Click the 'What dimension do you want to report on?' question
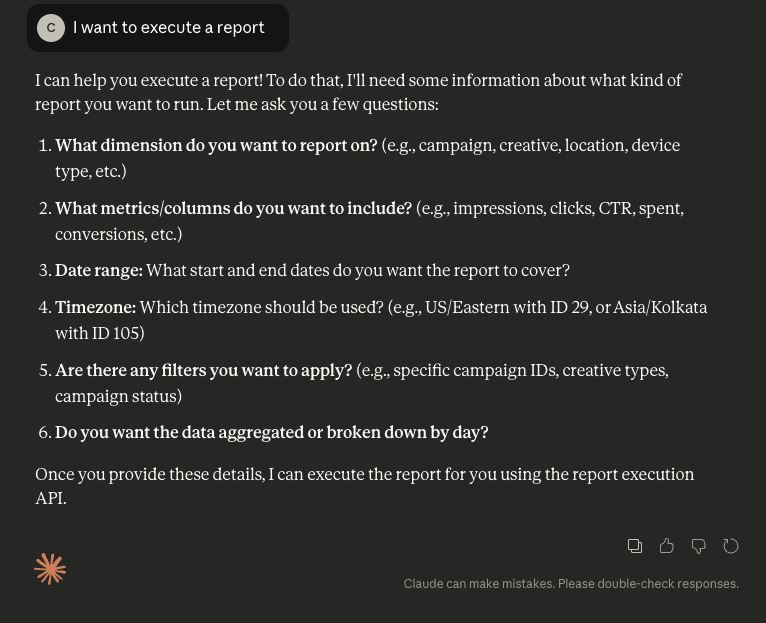This screenshot has width=766, height=623. pyautogui.click(x=216, y=146)
